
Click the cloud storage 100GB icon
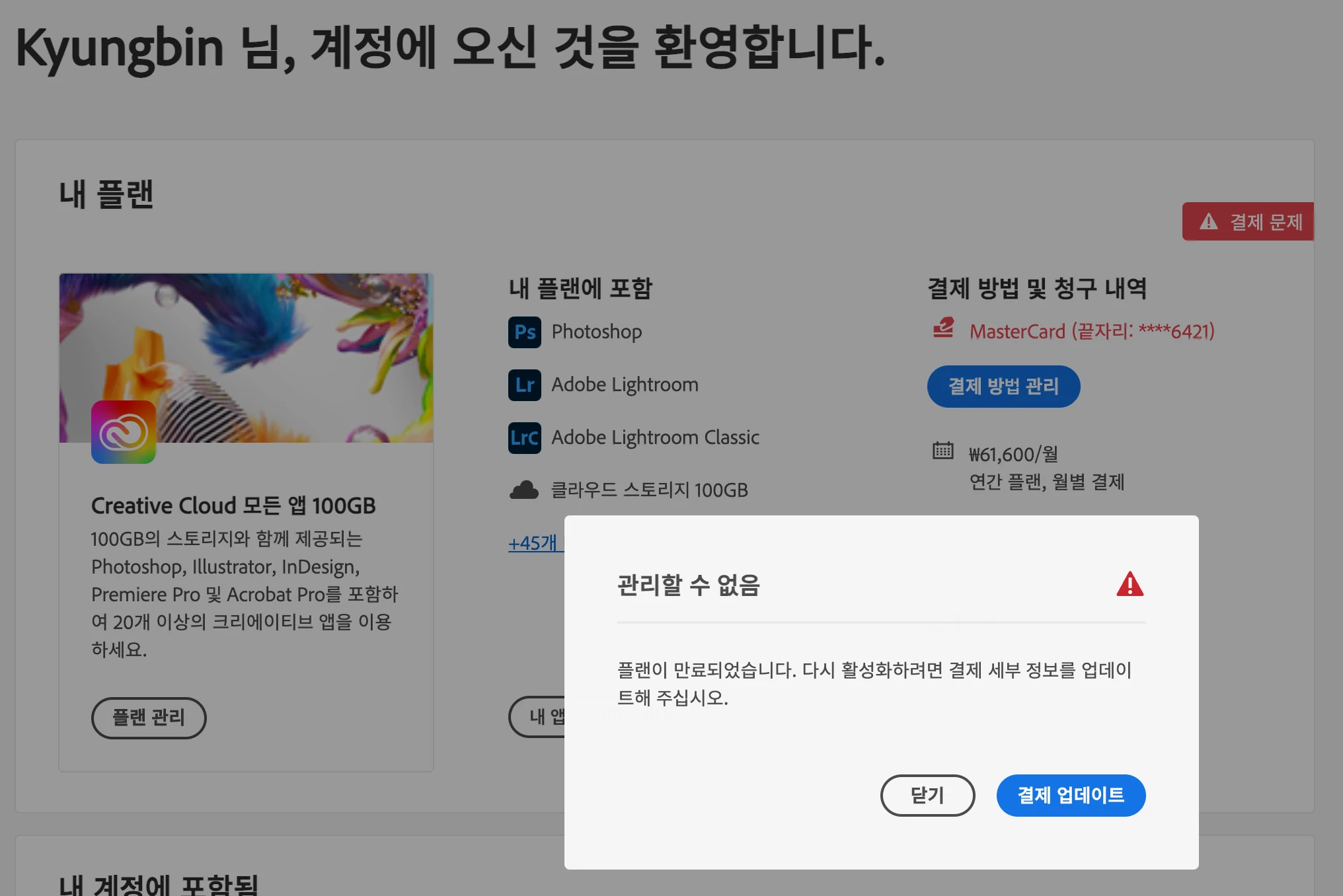point(524,490)
